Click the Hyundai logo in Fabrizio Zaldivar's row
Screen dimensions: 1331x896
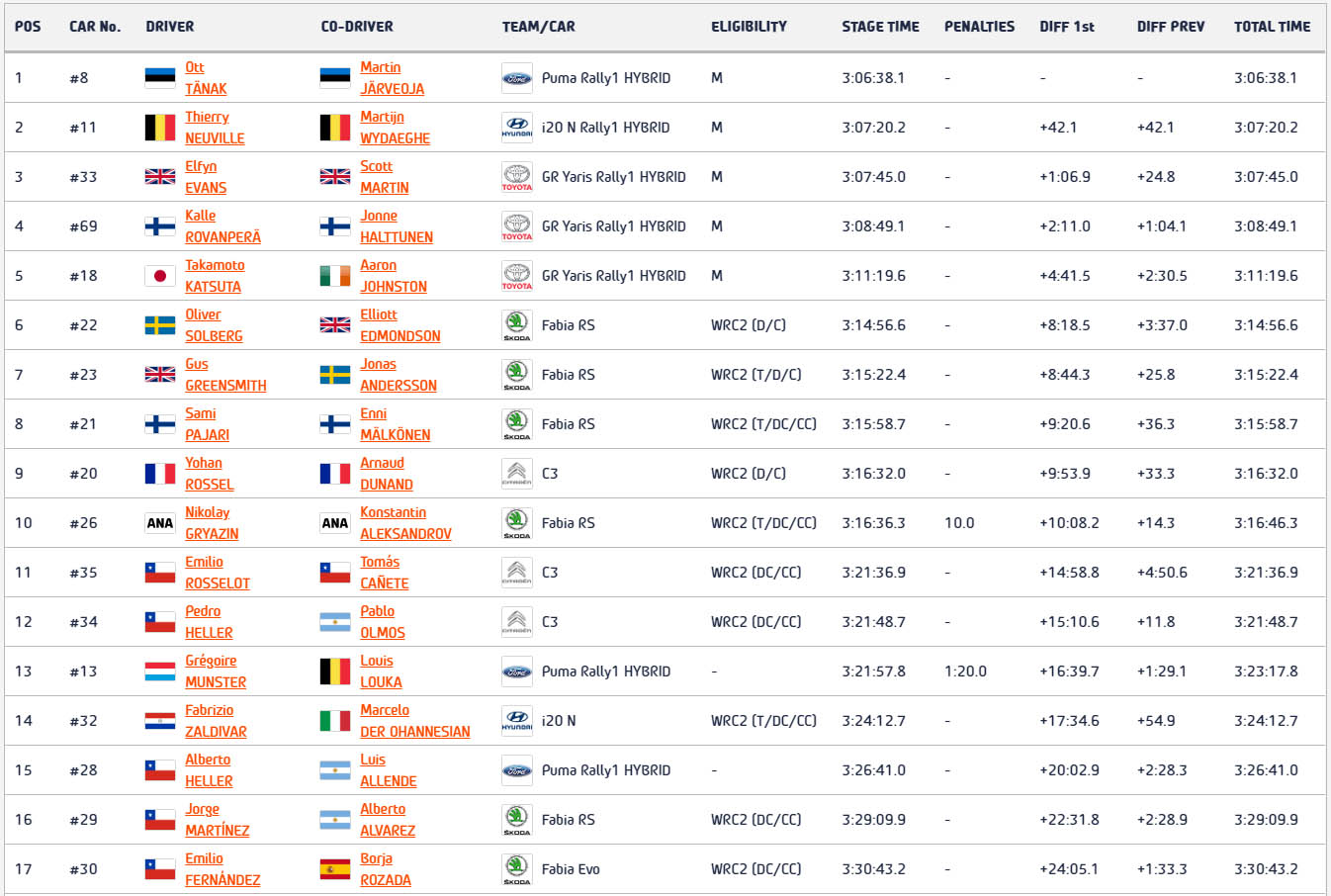[516, 721]
